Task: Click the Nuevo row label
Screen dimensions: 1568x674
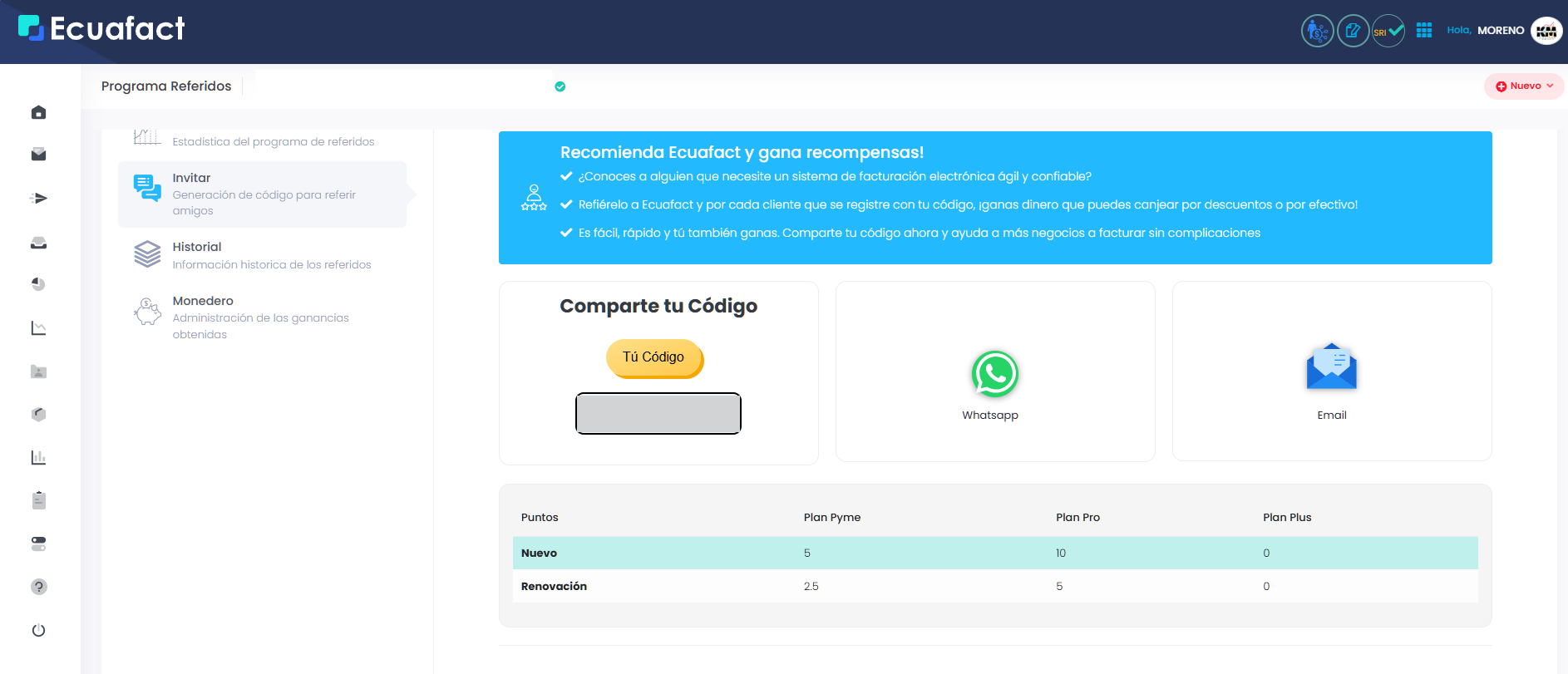Action: 539,553
